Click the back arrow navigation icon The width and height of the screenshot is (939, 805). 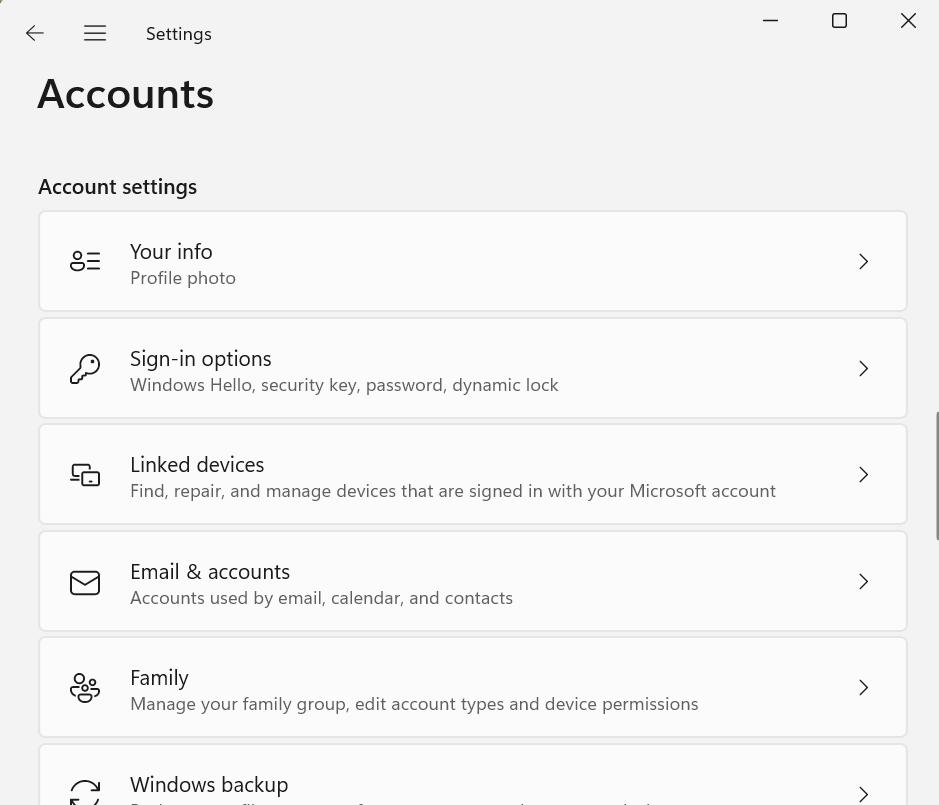35,33
